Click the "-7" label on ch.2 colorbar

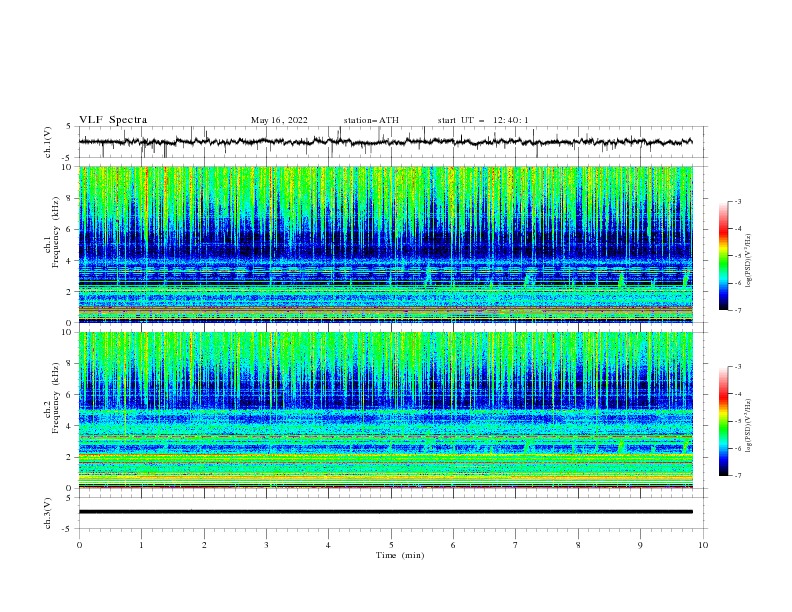coord(738,476)
